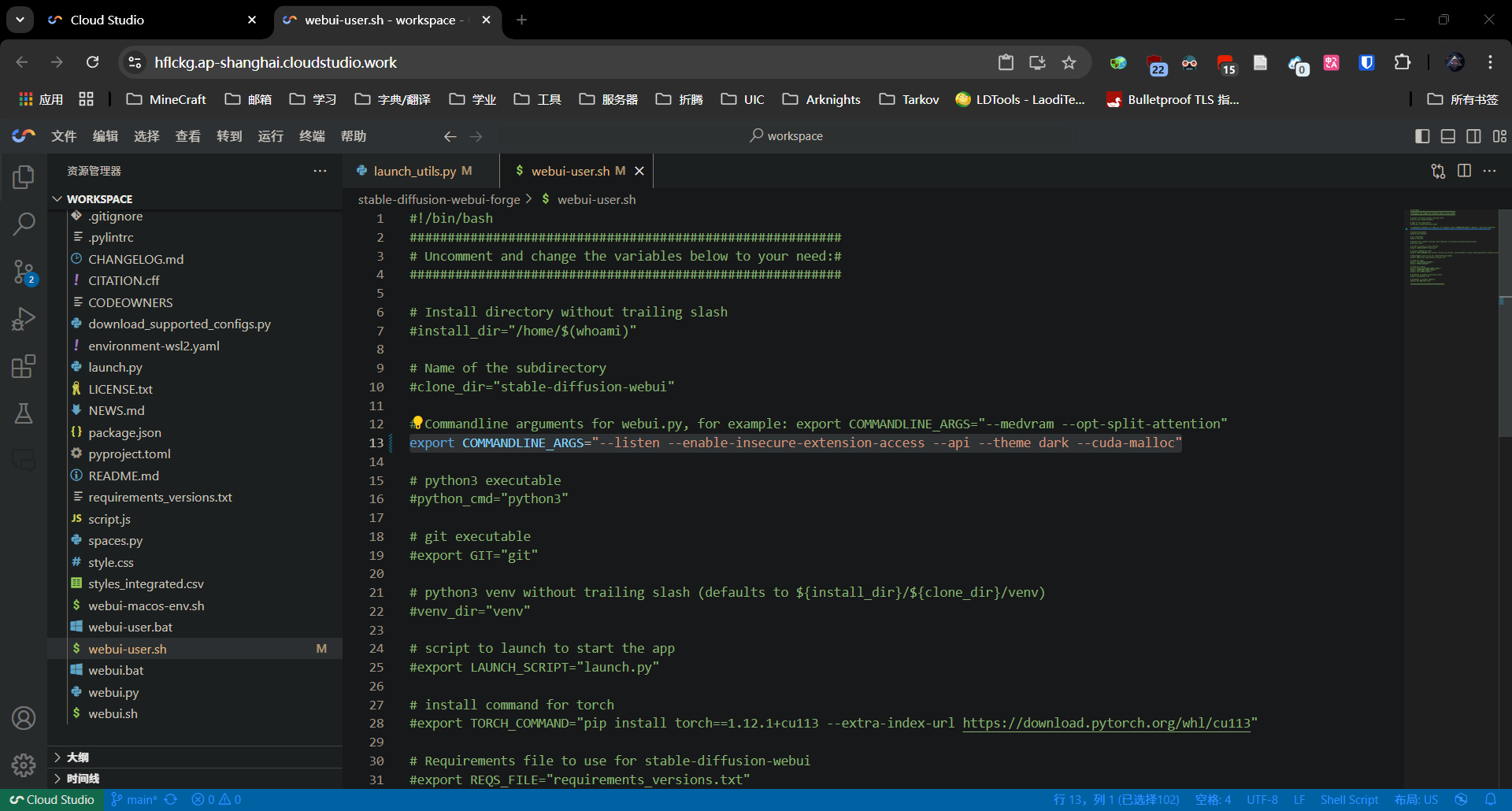Open the Manage gear settings icon
The height and width of the screenshot is (811, 1512).
click(24, 765)
